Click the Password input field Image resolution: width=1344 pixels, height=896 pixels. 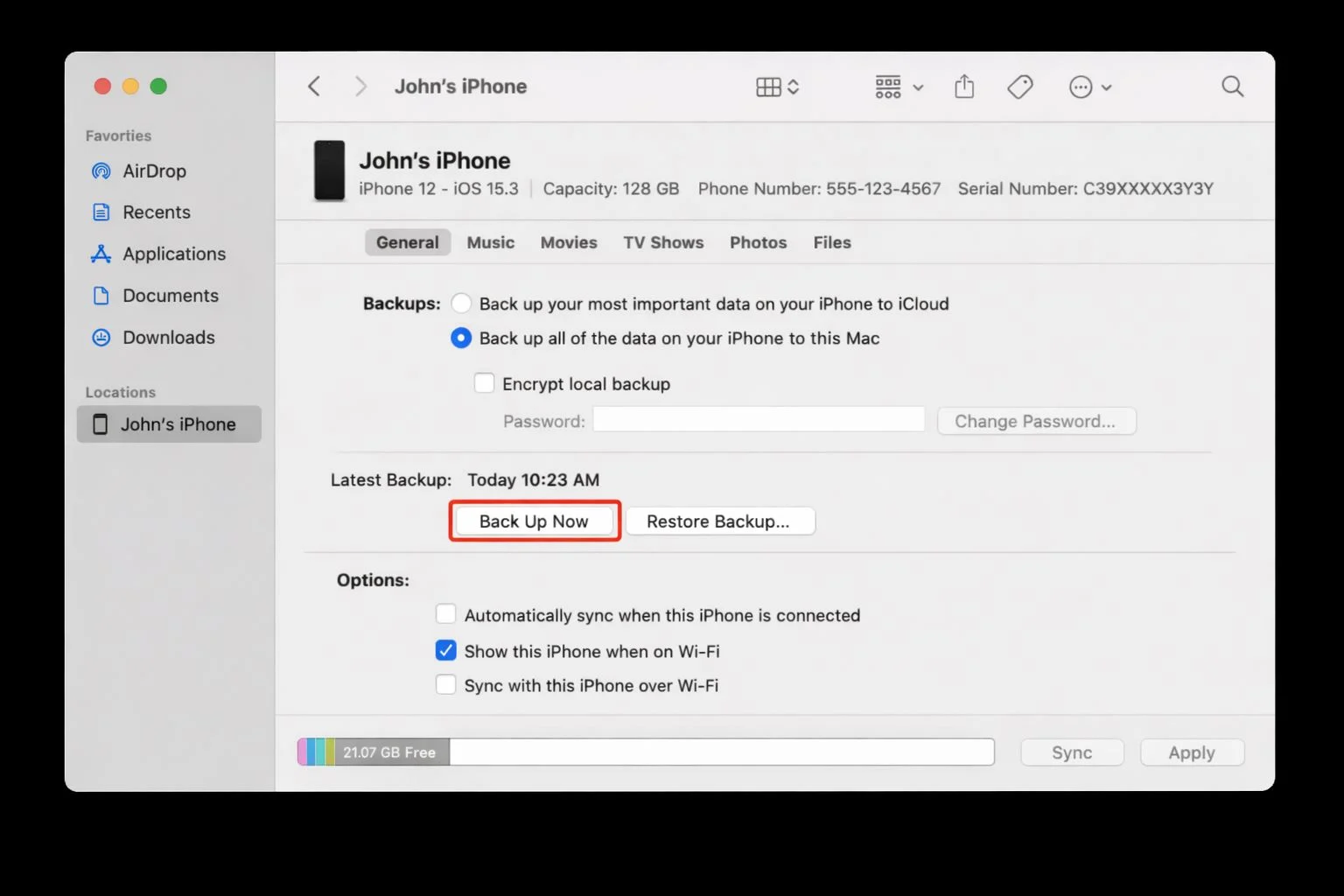pyautogui.click(x=758, y=419)
